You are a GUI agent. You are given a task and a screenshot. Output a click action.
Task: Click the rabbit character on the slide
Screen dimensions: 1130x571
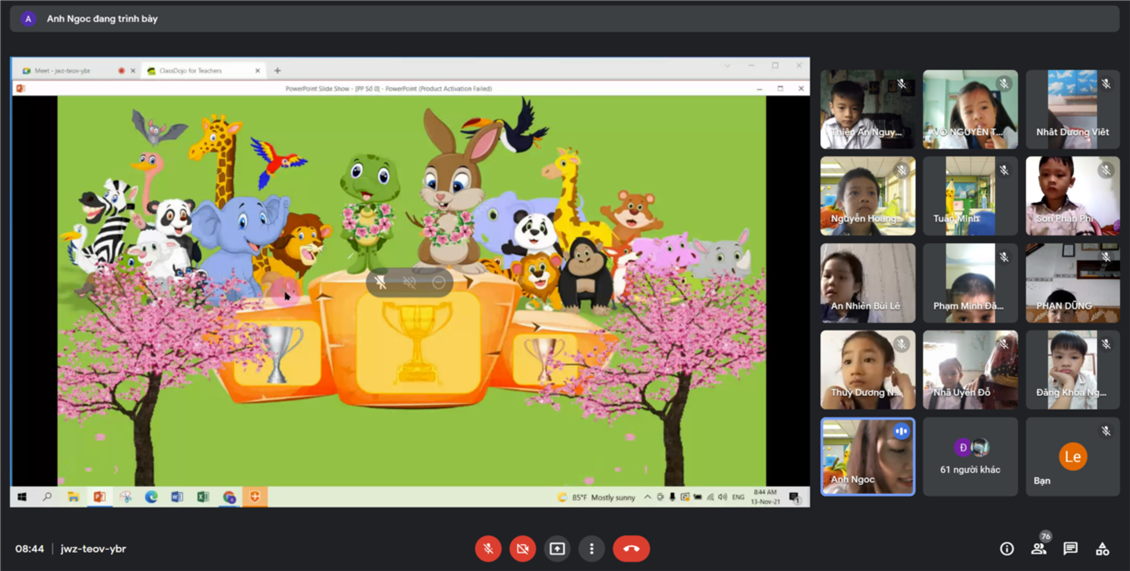(451, 191)
